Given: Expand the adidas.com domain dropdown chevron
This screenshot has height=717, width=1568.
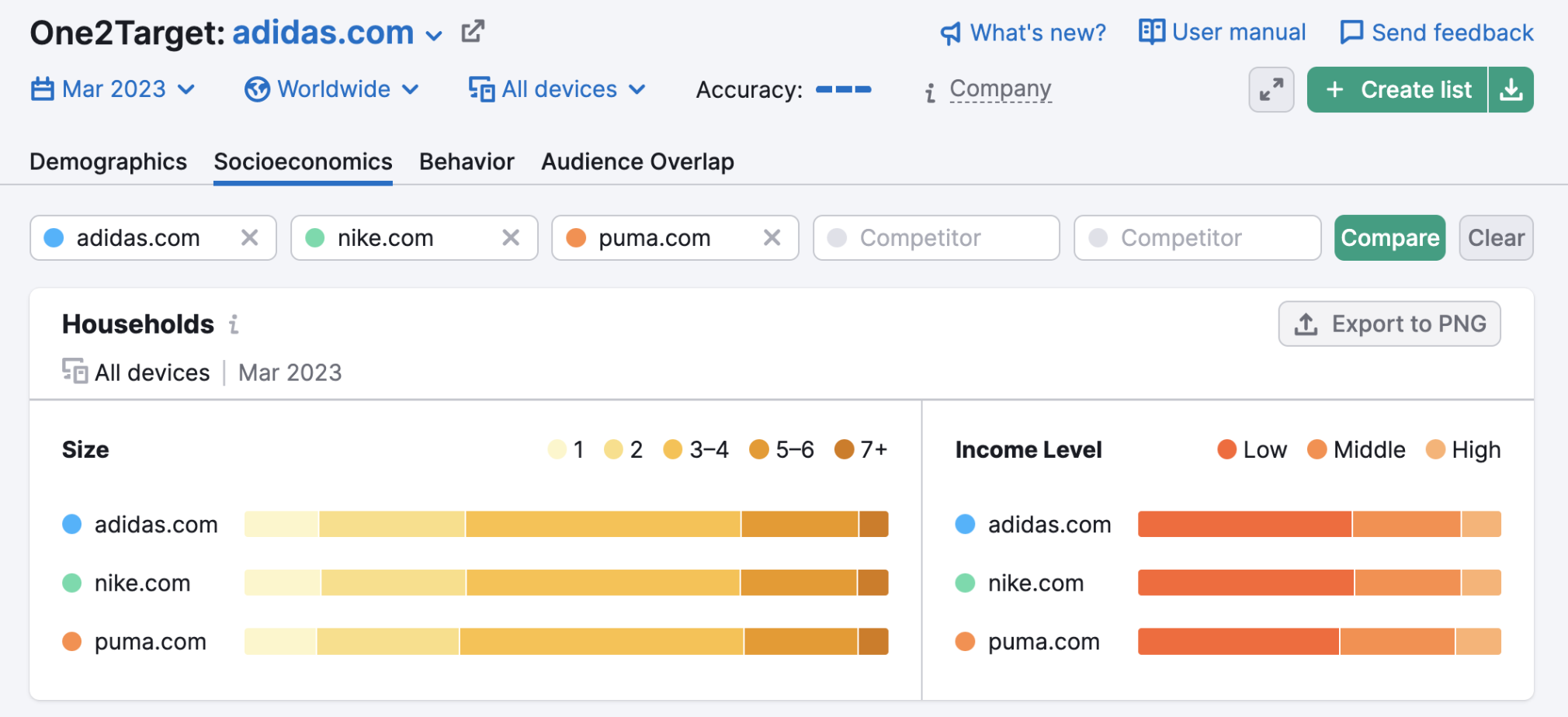Looking at the screenshot, I should pos(434,35).
